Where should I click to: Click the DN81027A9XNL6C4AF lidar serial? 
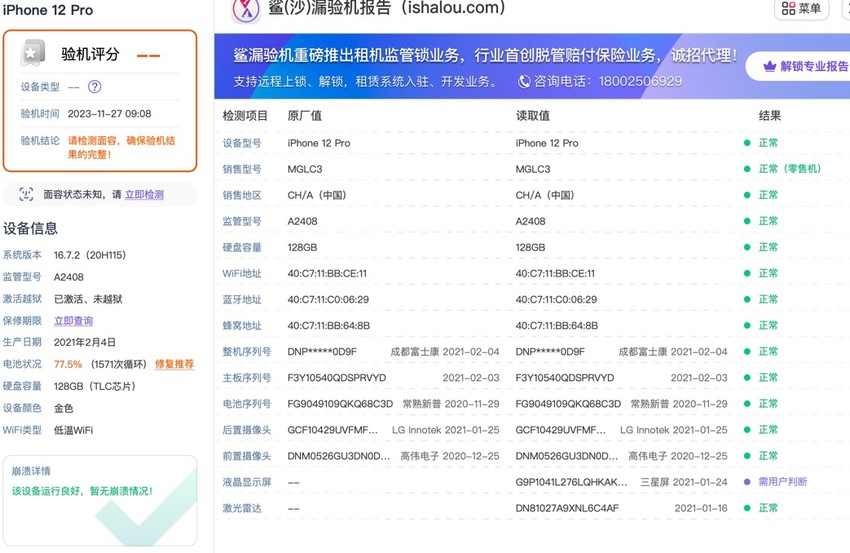coord(567,508)
